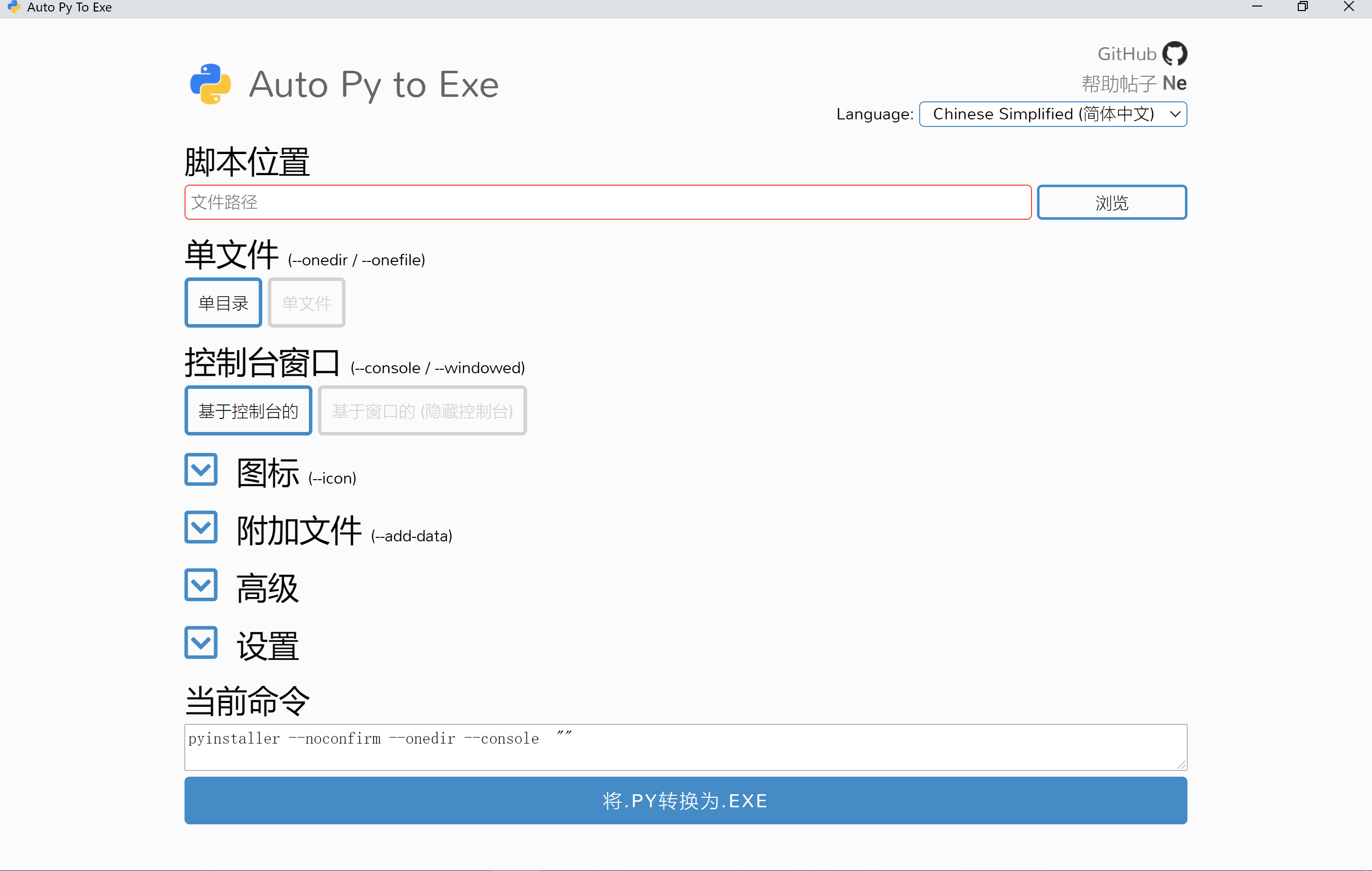The image size is (1372, 871).
Task: Select the 单目录 option
Action: 223,303
